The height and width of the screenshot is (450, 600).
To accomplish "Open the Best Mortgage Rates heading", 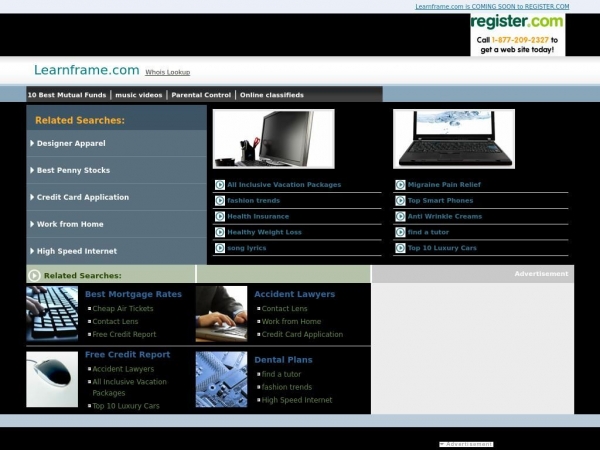I will tap(133, 294).
